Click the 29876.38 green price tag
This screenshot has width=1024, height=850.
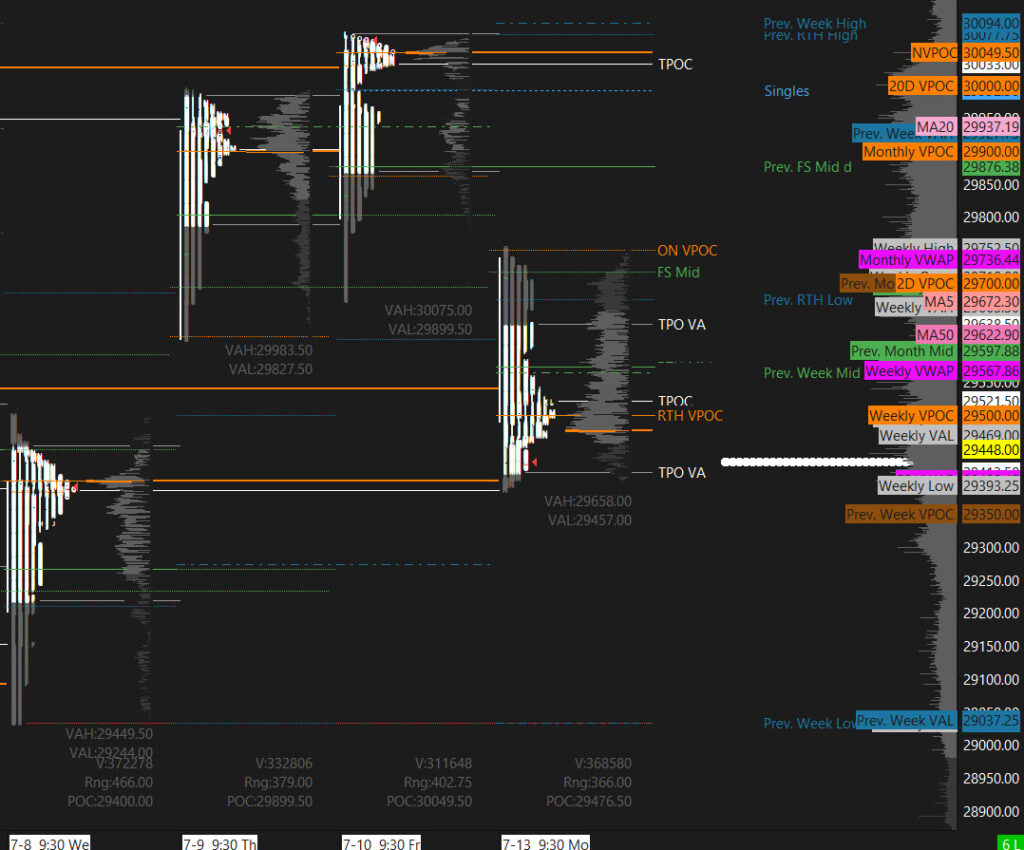coord(991,168)
